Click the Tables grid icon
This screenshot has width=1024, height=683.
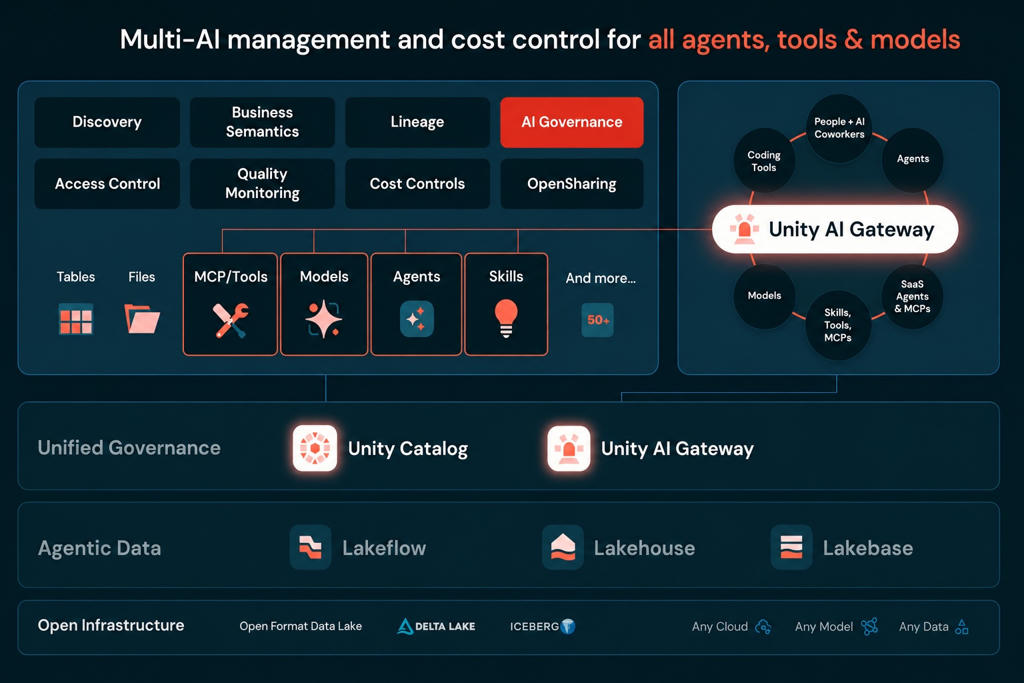[76, 319]
